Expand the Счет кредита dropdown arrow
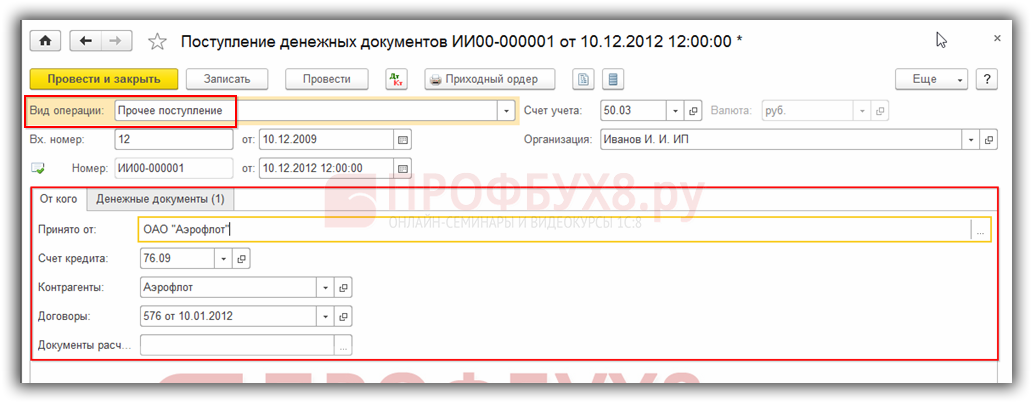The image size is (1032, 403). (x=224, y=259)
